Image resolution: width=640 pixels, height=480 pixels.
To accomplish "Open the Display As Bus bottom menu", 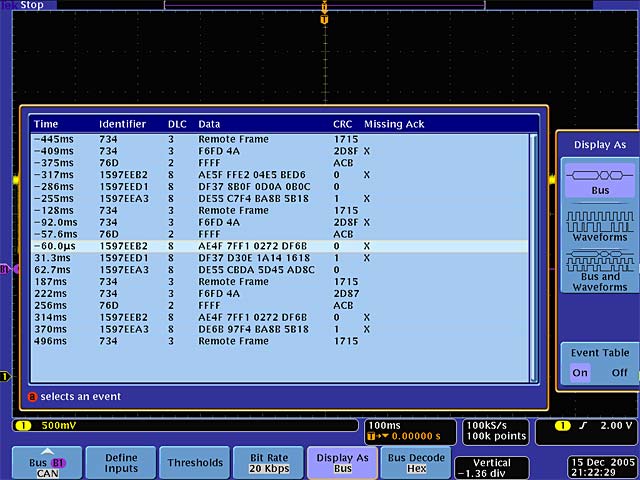I will [x=342, y=462].
